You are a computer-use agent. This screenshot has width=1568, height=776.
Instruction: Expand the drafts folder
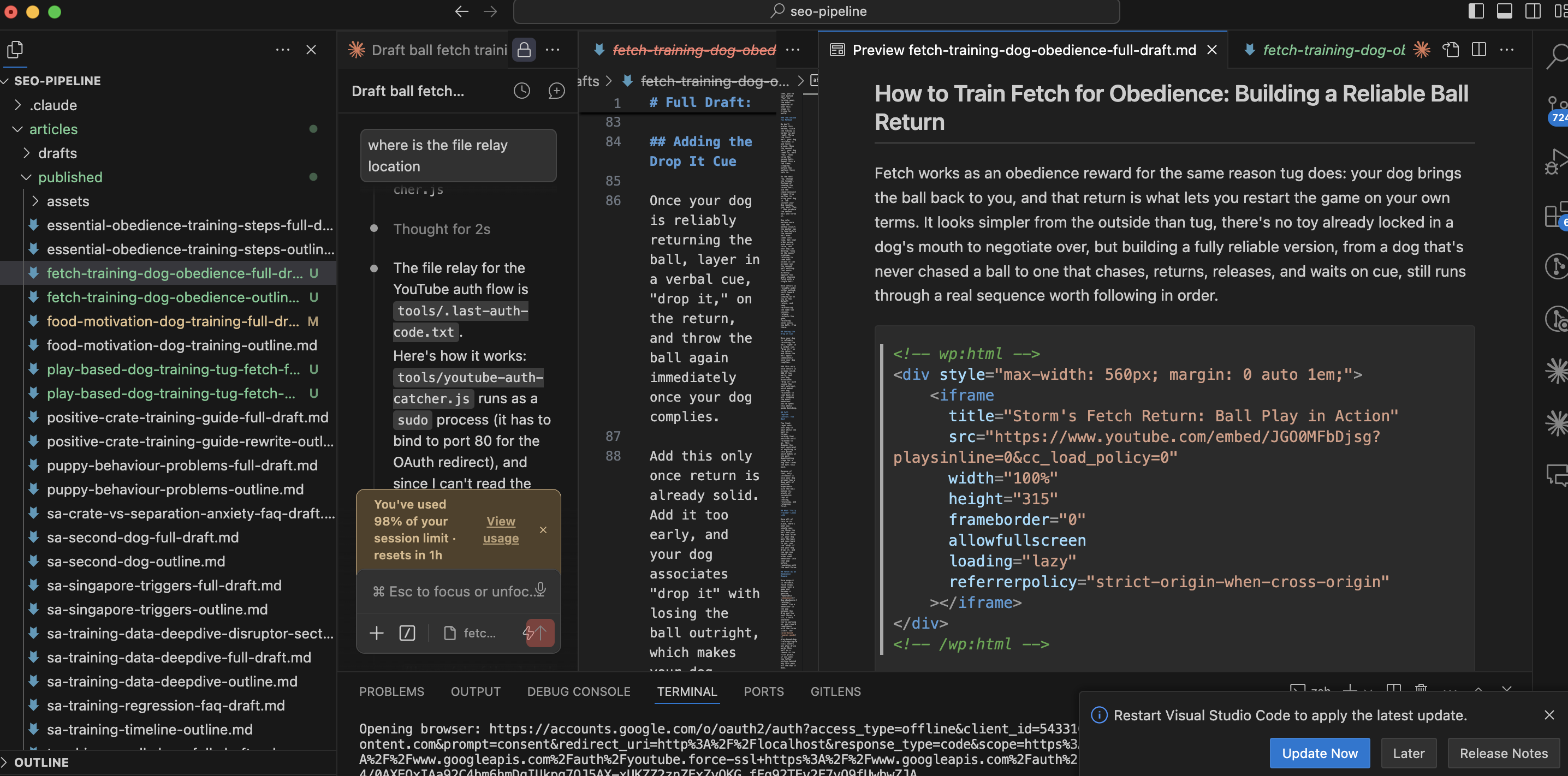[26, 153]
